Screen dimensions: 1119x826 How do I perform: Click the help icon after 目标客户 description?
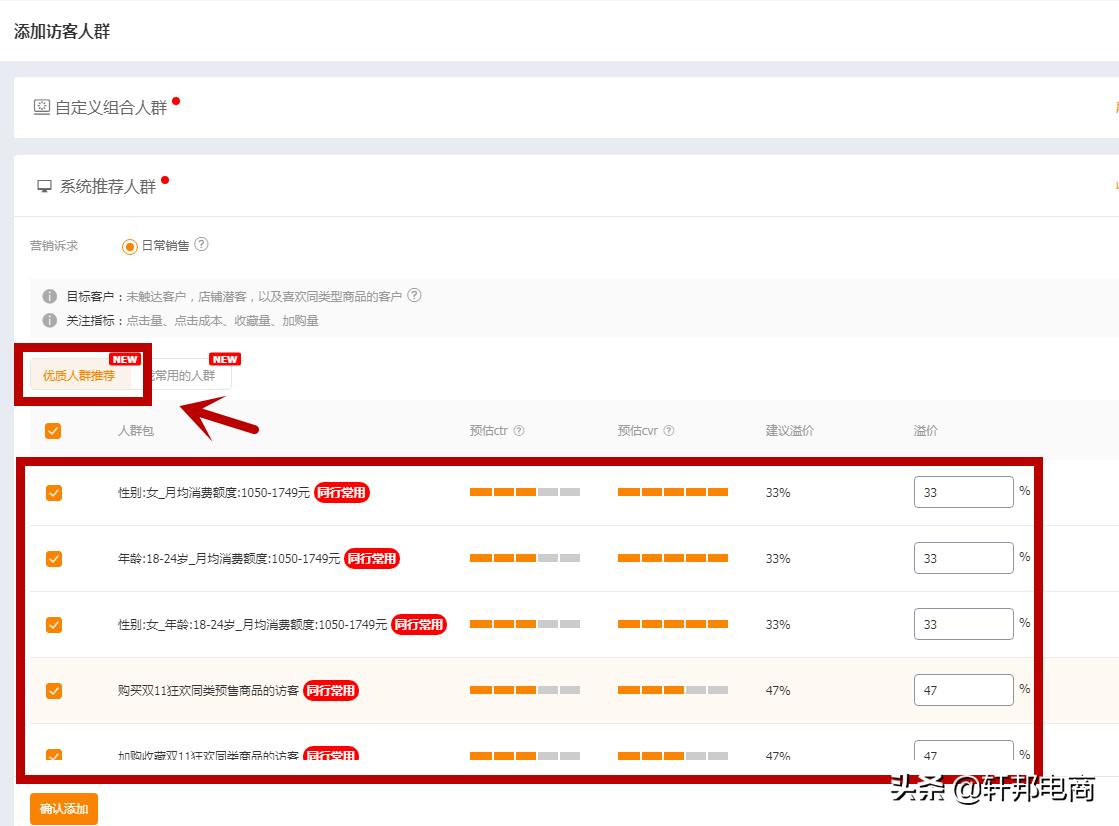coord(414,296)
